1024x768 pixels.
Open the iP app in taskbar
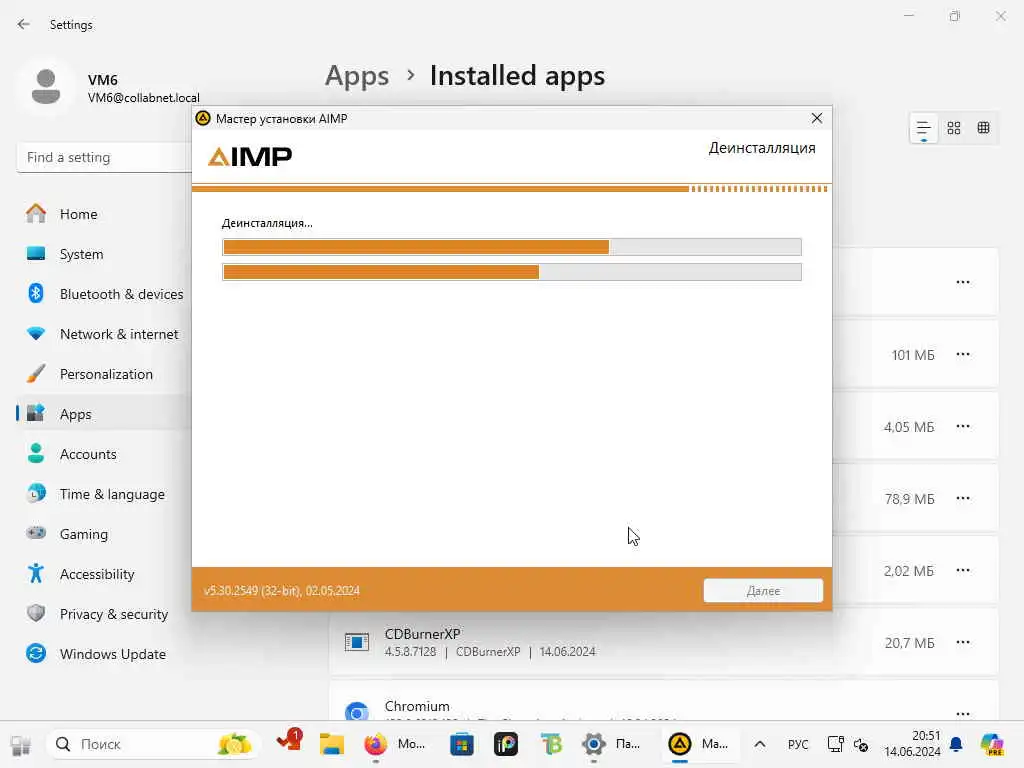506,744
